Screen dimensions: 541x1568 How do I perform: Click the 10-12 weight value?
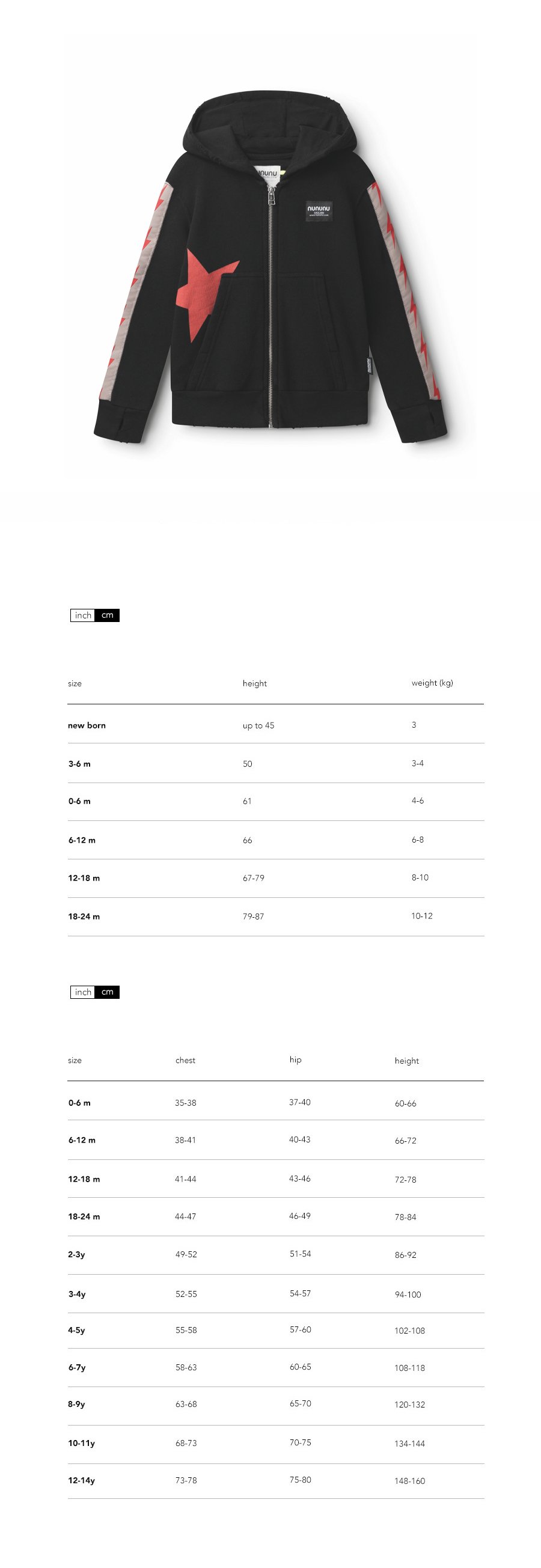(422, 916)
